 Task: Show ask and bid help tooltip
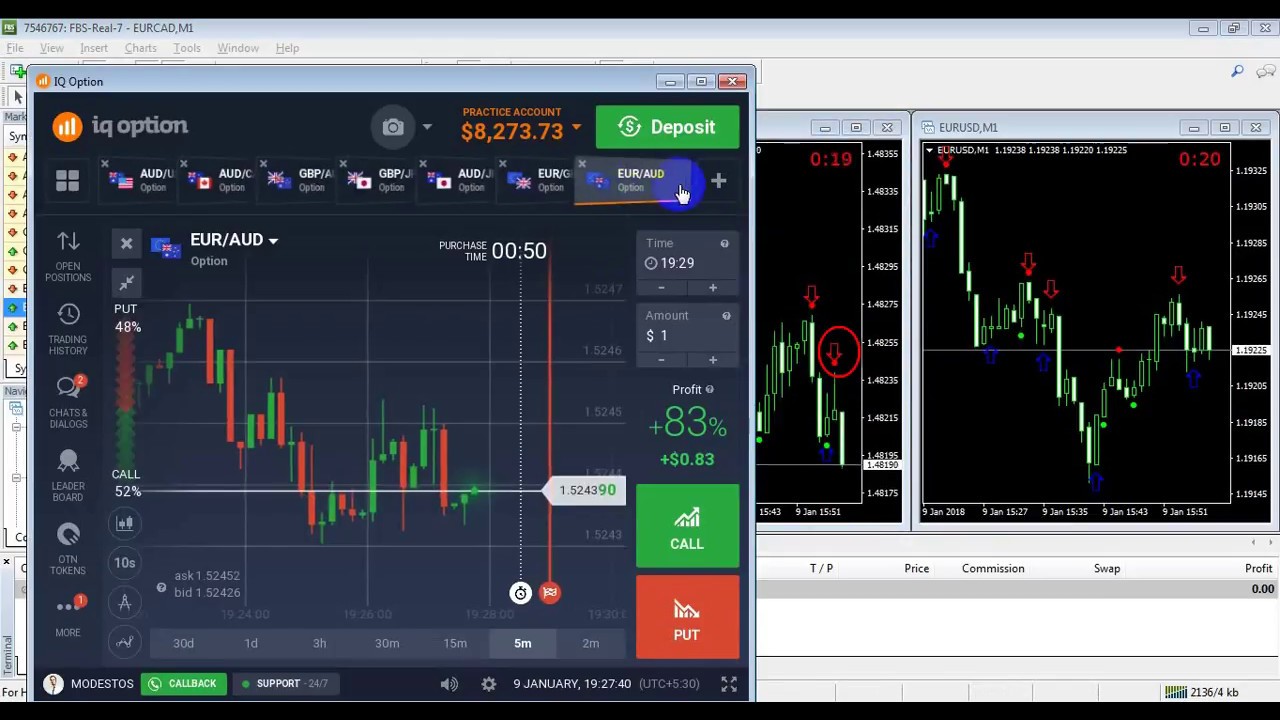(x=161, y=587)
